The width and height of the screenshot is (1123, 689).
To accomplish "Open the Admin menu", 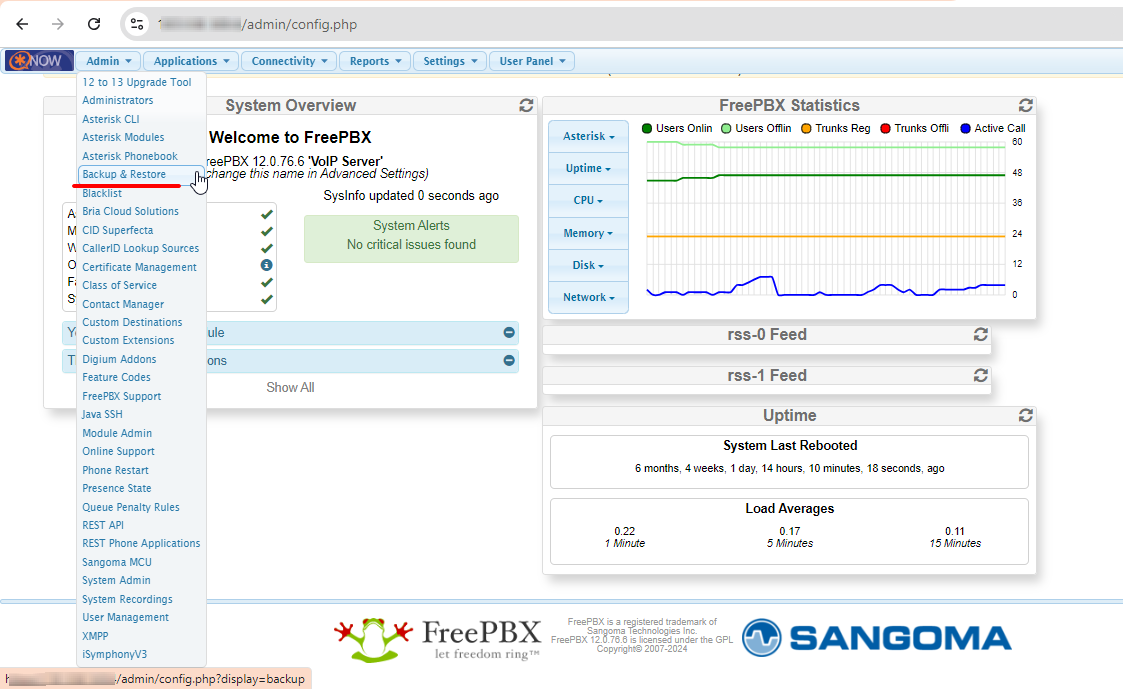I will (109, 61).
